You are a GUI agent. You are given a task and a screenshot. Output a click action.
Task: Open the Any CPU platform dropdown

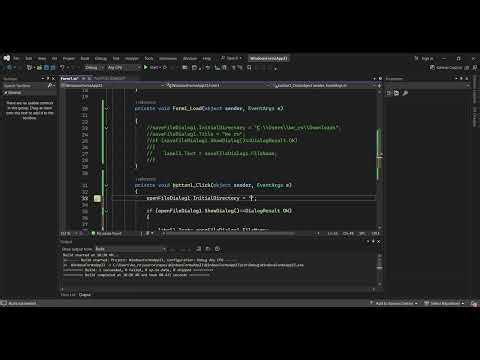(x=124, y=68)
